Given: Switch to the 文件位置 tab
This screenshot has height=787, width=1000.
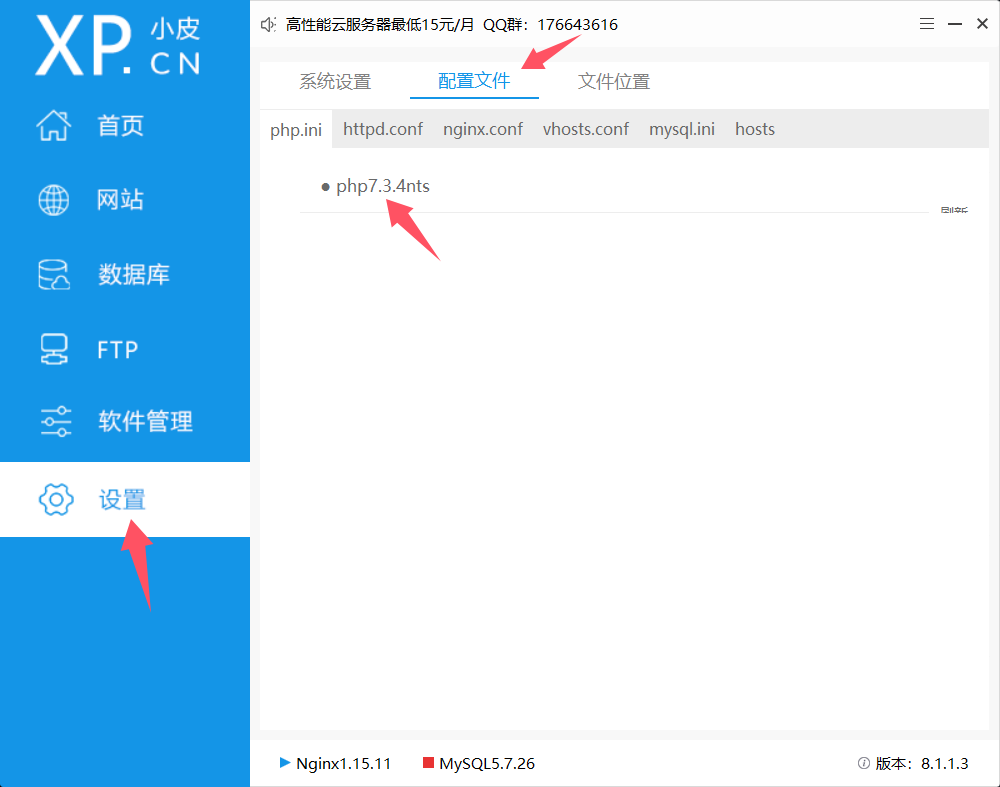Looking at the screenshot, I should pos(614,82).
